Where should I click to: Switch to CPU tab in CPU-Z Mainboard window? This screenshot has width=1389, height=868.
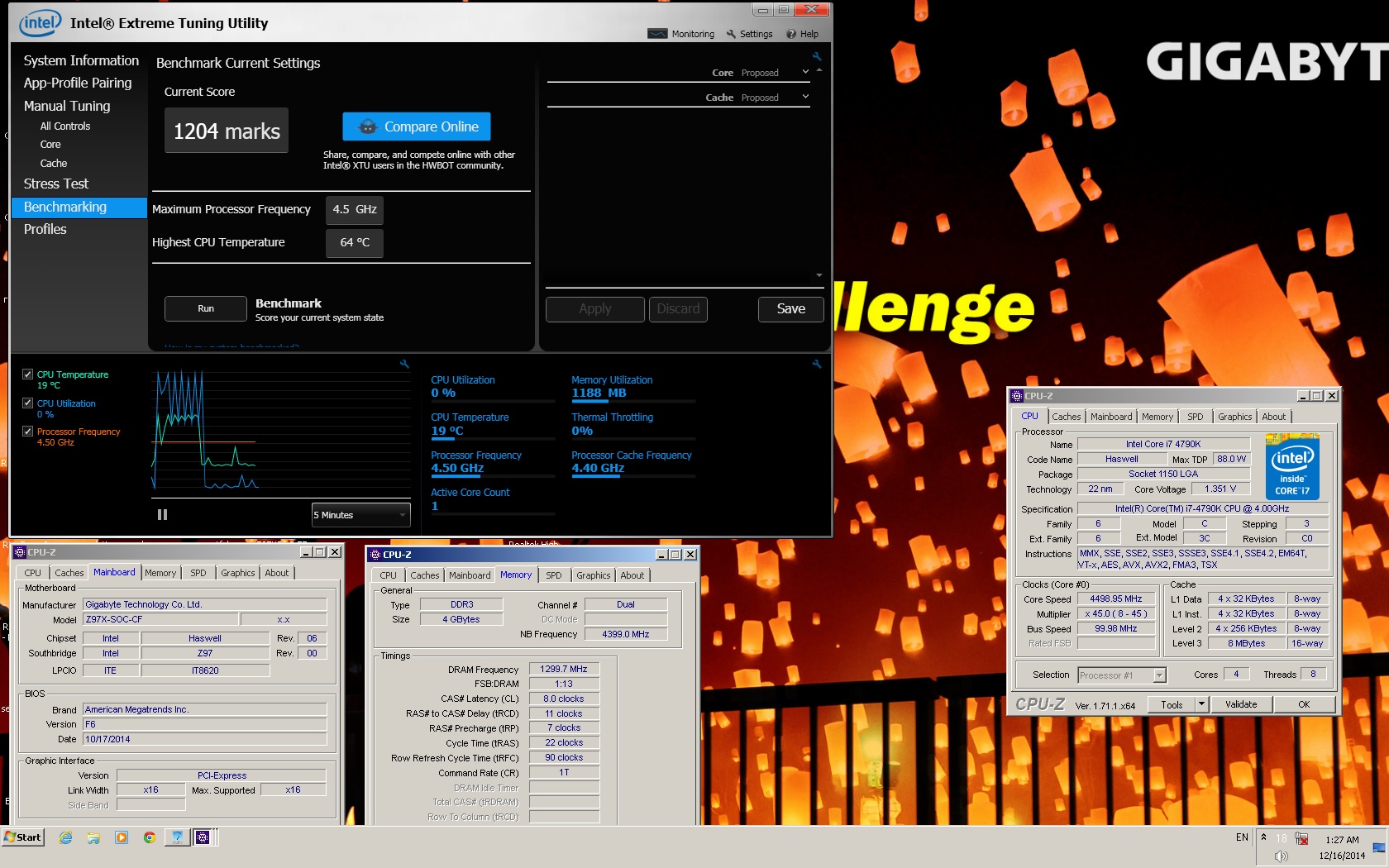33,573
